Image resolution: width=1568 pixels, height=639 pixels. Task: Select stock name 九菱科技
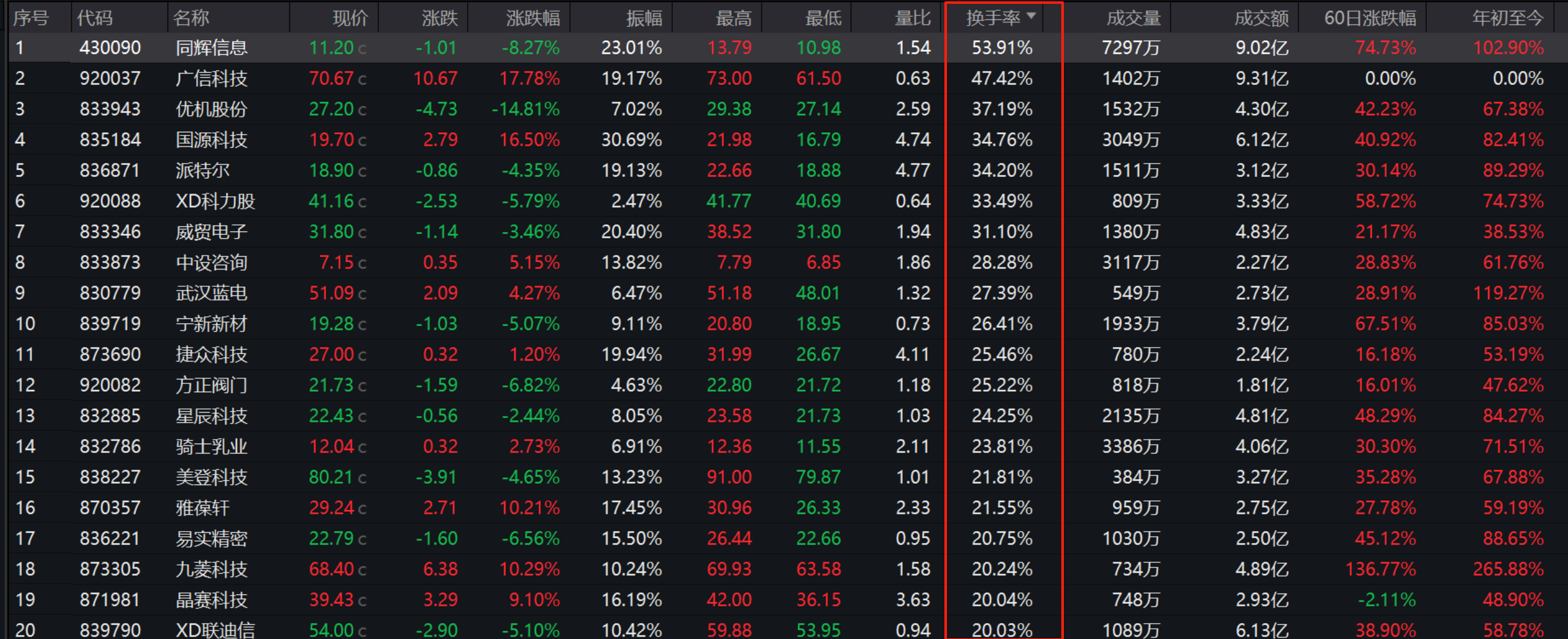pyautogui.click(x=211, y=569)
